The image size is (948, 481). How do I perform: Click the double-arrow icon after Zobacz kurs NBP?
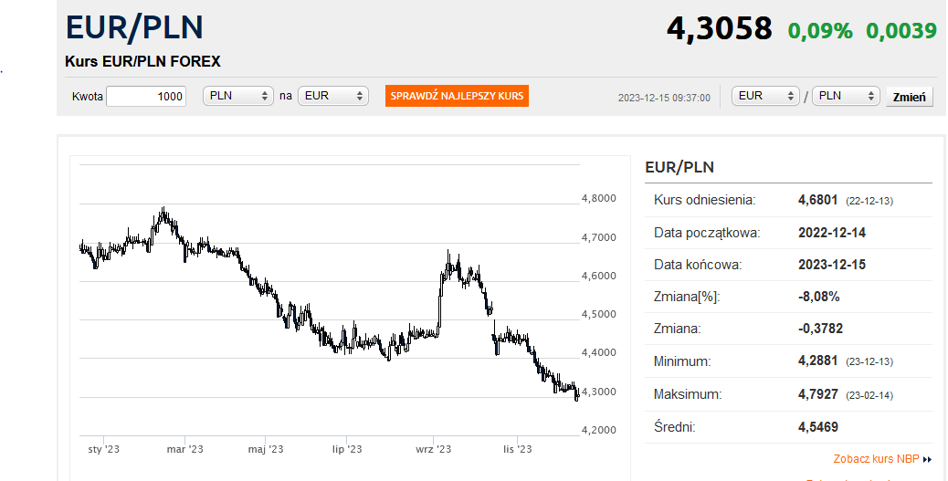(927, 460)
